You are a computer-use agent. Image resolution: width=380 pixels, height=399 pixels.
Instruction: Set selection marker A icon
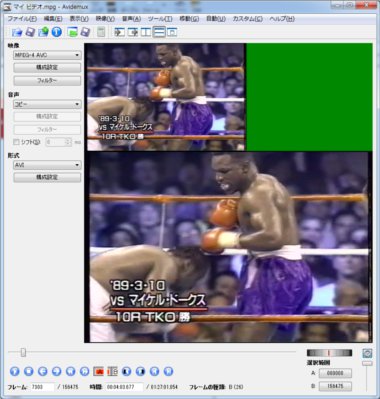[x=99, y=371]
